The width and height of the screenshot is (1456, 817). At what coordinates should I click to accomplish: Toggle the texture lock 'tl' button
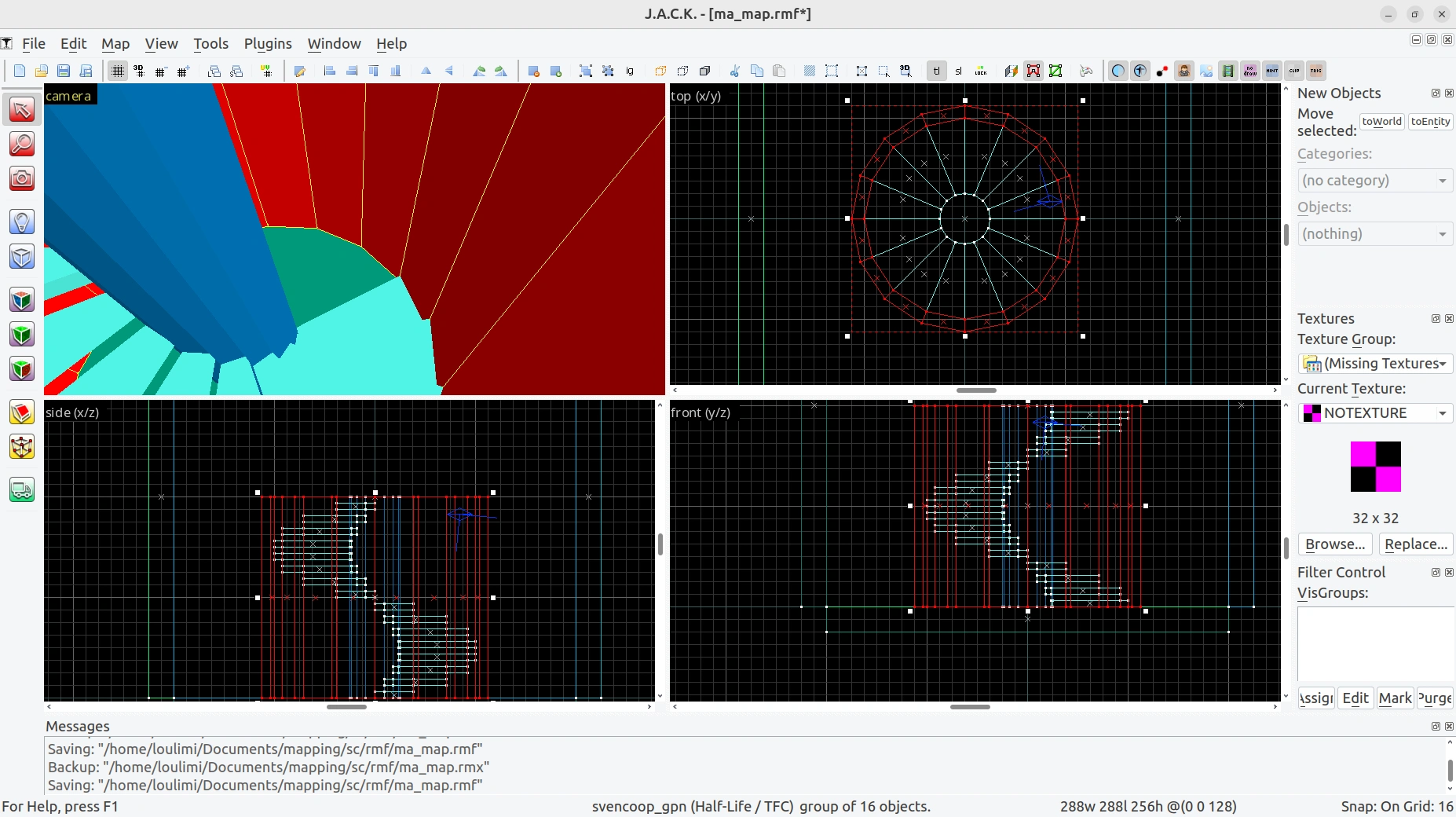936,71
